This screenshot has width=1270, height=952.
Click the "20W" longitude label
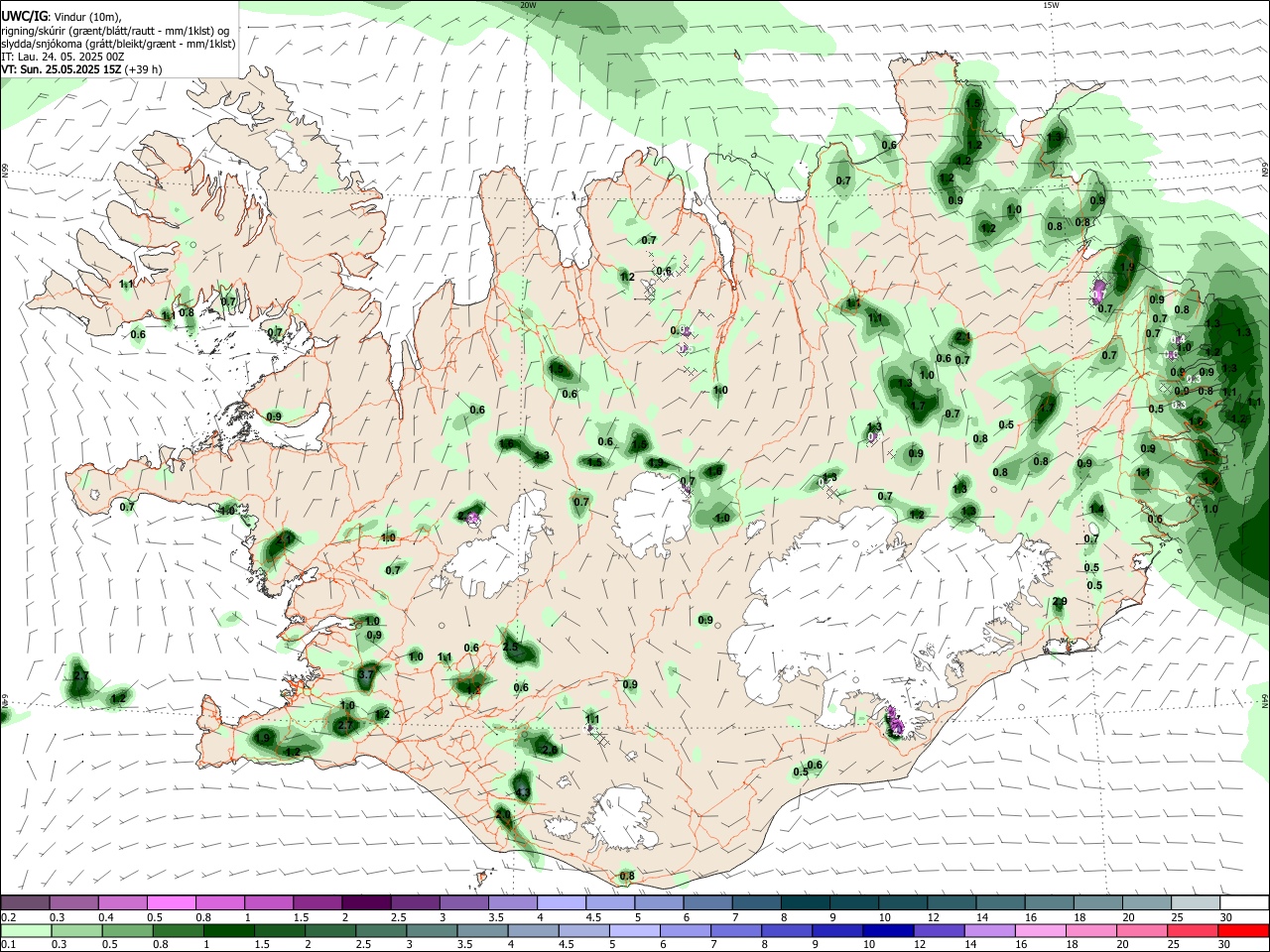[x=528, y=5]
